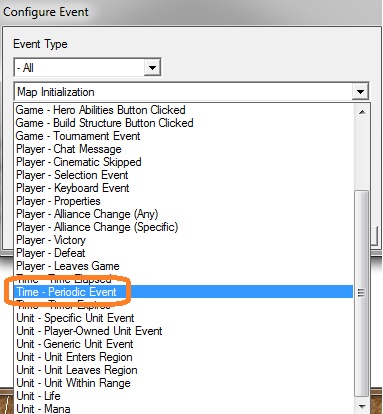
Task: Click the scrollbar thumb grip in event list
Action: pyautogui.click(x=362, y=293)
